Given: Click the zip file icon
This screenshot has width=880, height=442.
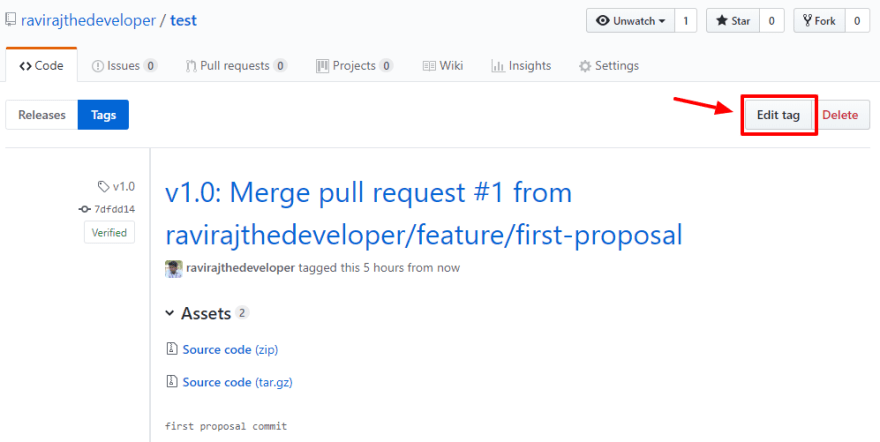Looking at the screenshot, I should click(172, 349).
